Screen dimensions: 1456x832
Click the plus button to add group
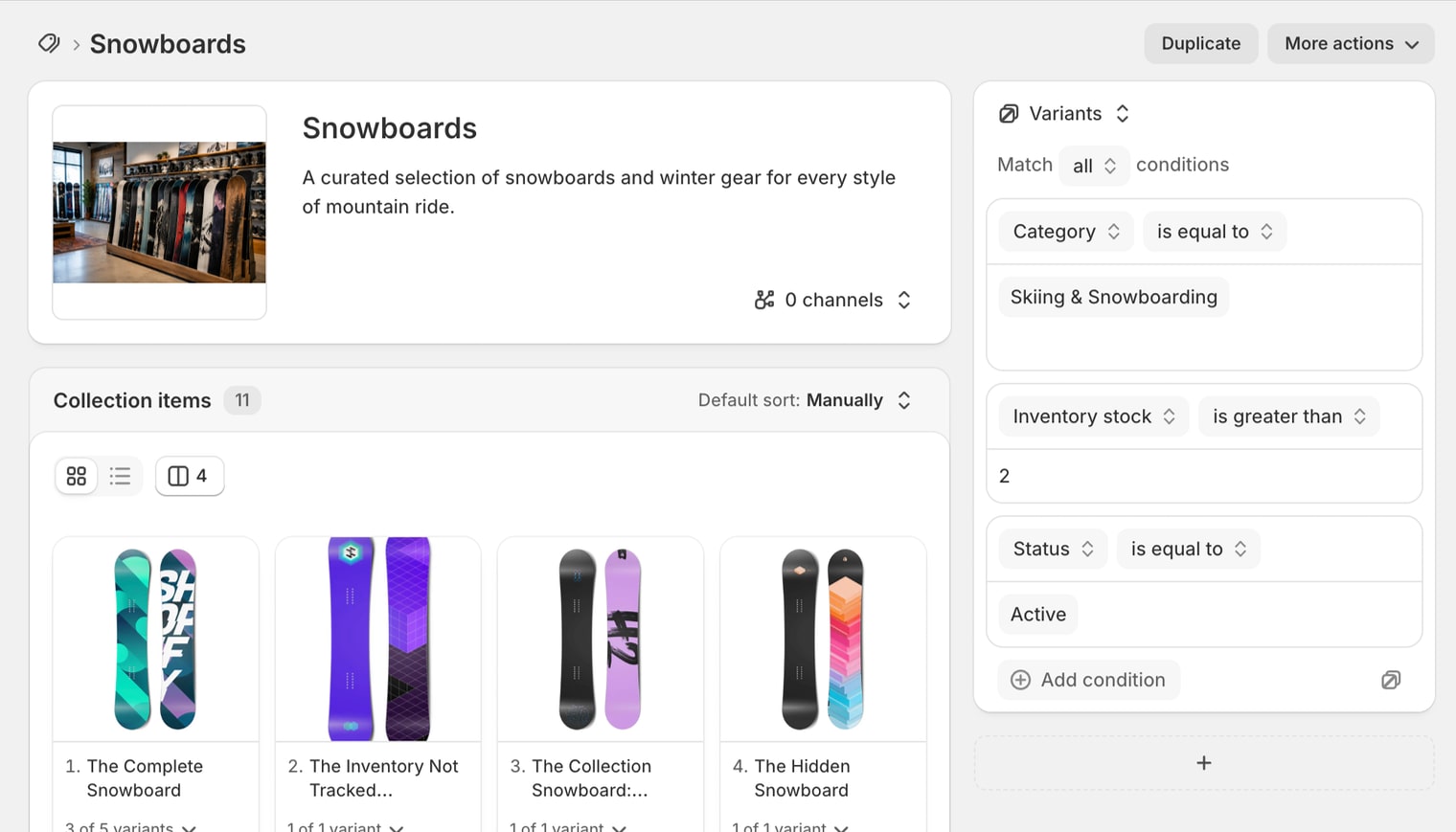[1204, 763]
